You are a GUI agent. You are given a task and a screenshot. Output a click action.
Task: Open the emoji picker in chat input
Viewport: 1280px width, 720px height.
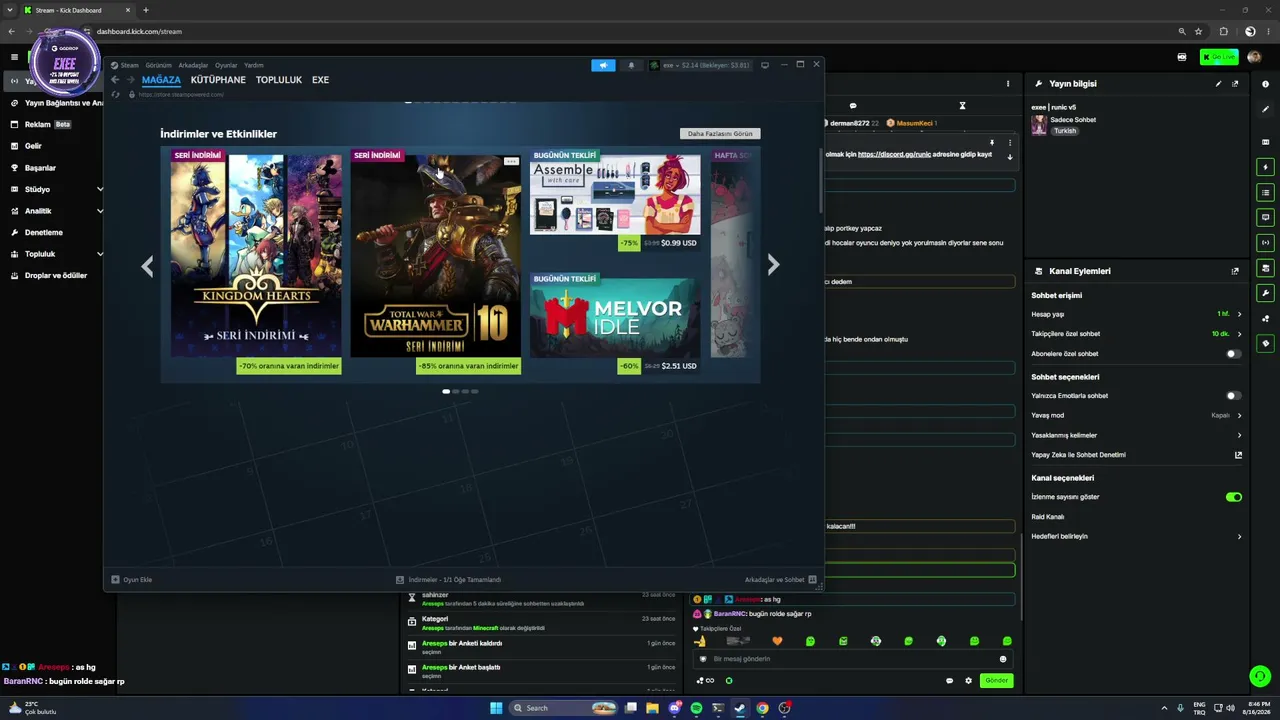click(1003, 659)
